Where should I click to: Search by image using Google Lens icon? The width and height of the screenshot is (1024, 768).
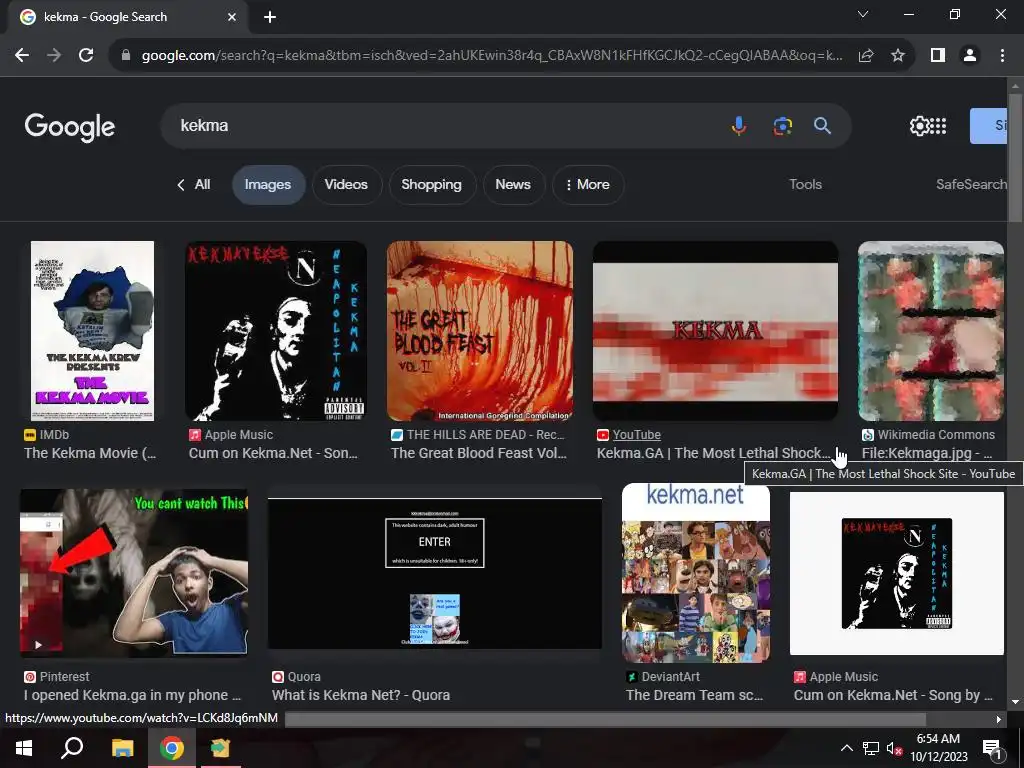(782, 125)
